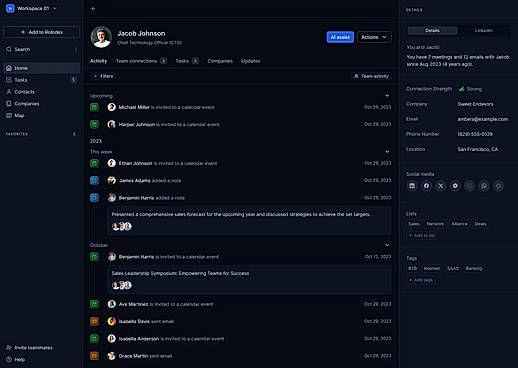Open the Sales Leadership Symposium event card

point(249,280)
